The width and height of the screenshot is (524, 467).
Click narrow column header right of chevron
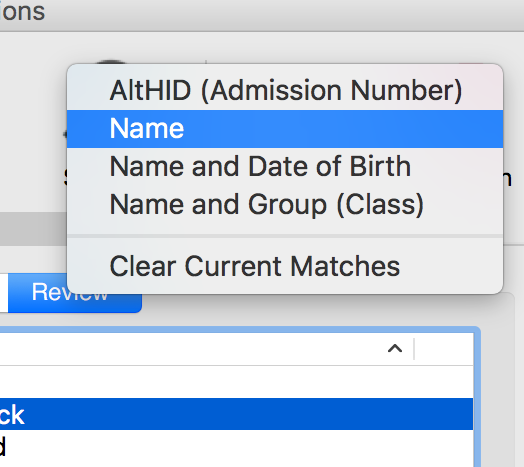pyautogui.click(x=444, y=349)
